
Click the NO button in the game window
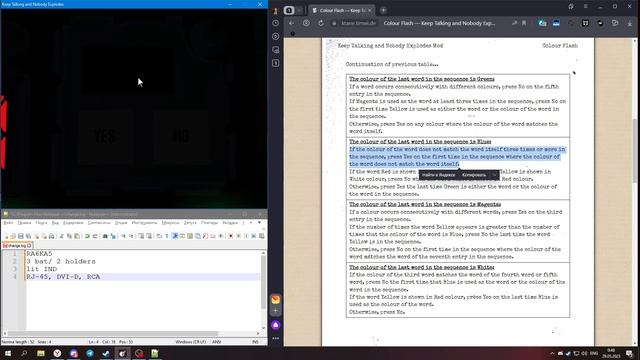tap(181, 136)
